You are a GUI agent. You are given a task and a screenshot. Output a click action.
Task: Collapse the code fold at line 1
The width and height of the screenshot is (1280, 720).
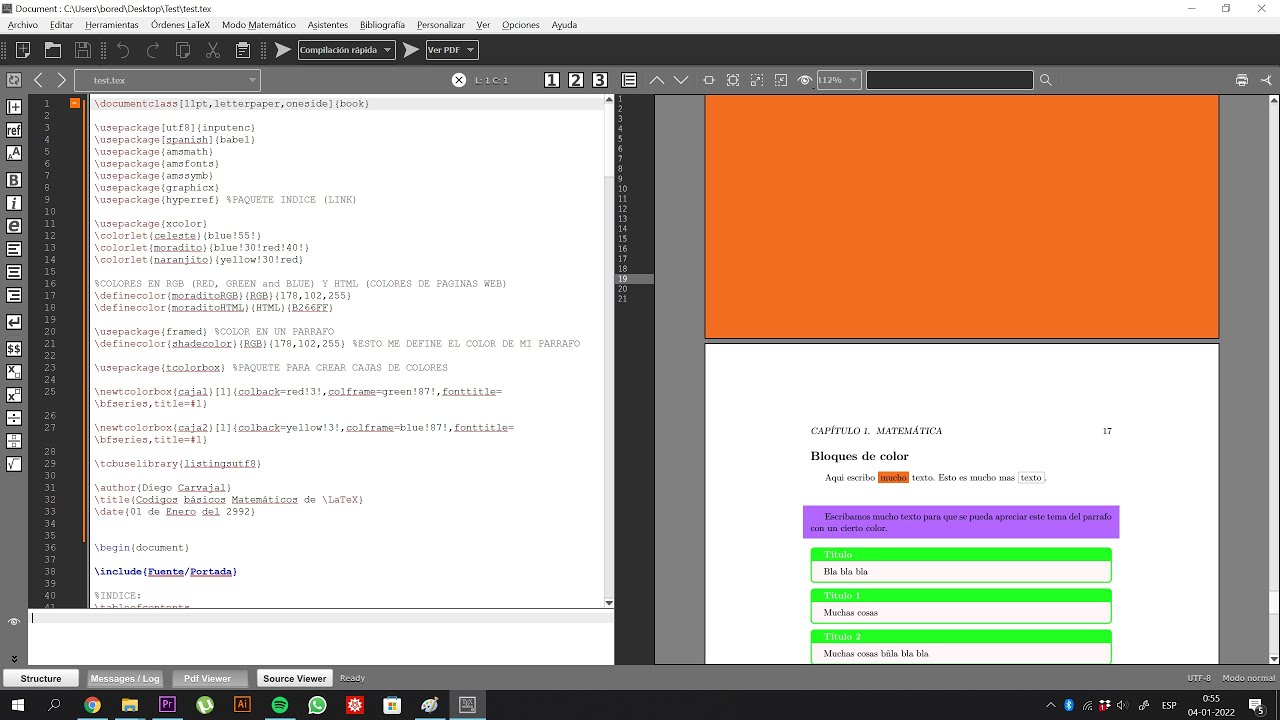coord(75,103)
